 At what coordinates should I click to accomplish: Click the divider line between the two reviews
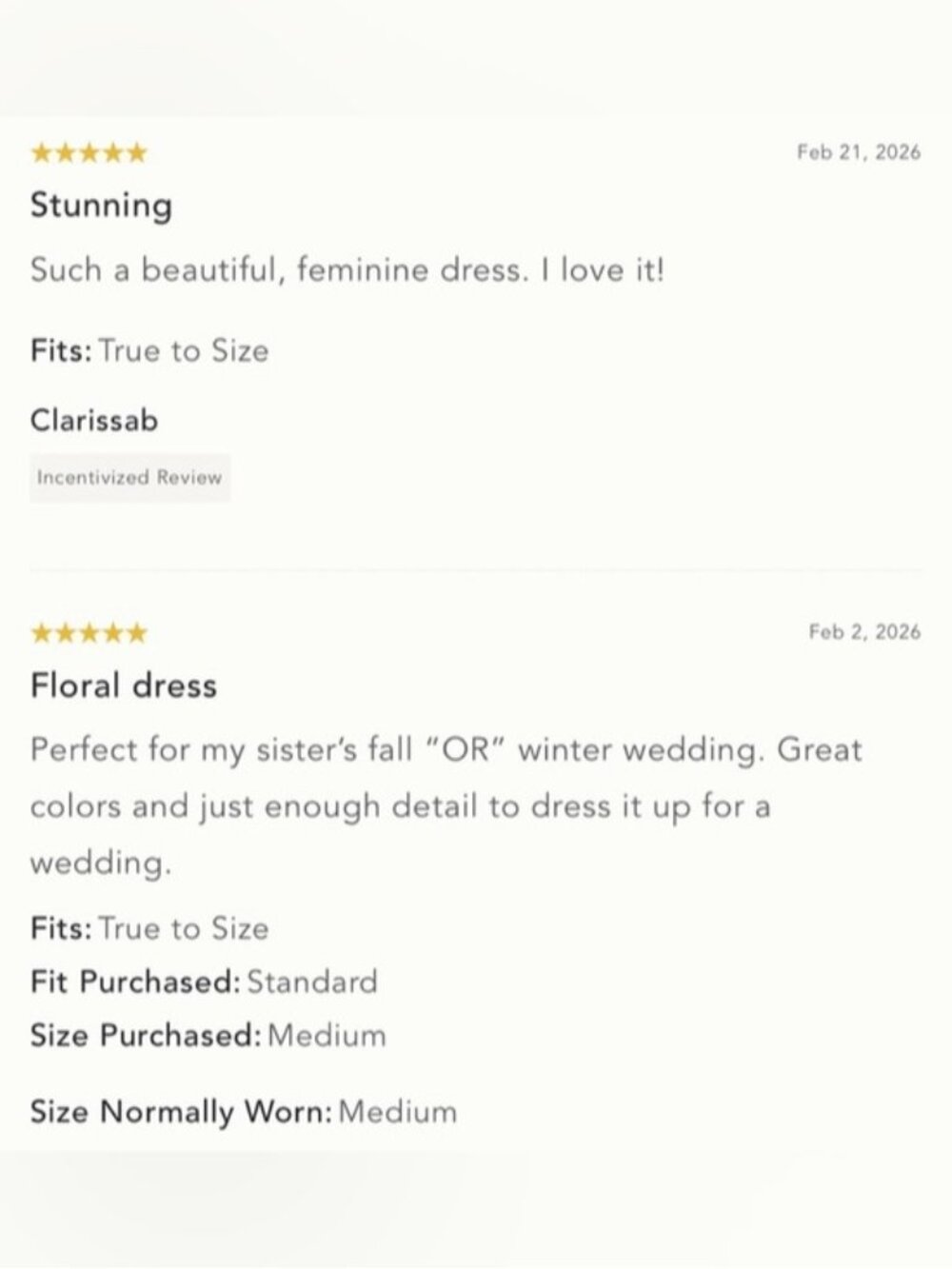click(476, 569)
